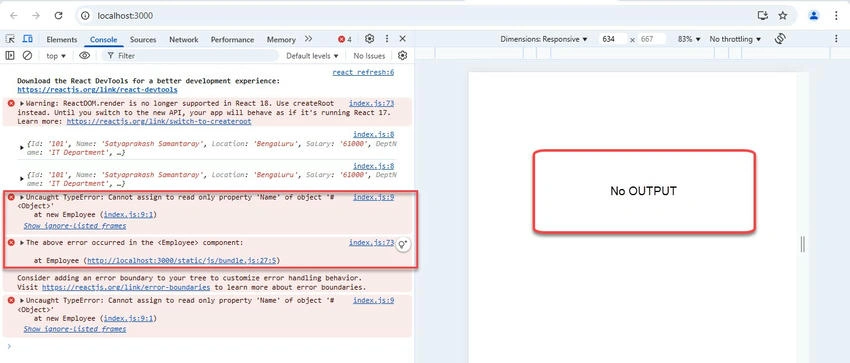Open the Chrome profile avatar
The image size is (850, 363).
click(x=814, y=16)
